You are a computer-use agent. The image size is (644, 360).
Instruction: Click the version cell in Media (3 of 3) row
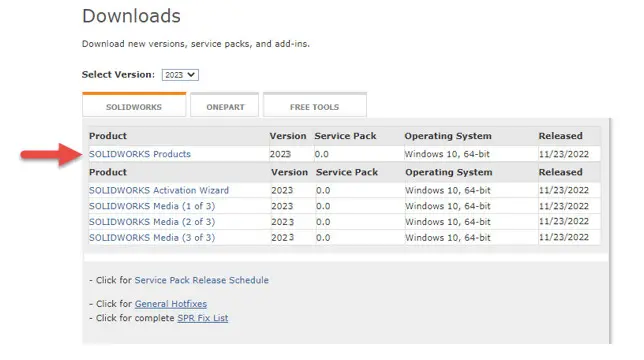pyautogui.click(x=282, y=238)
